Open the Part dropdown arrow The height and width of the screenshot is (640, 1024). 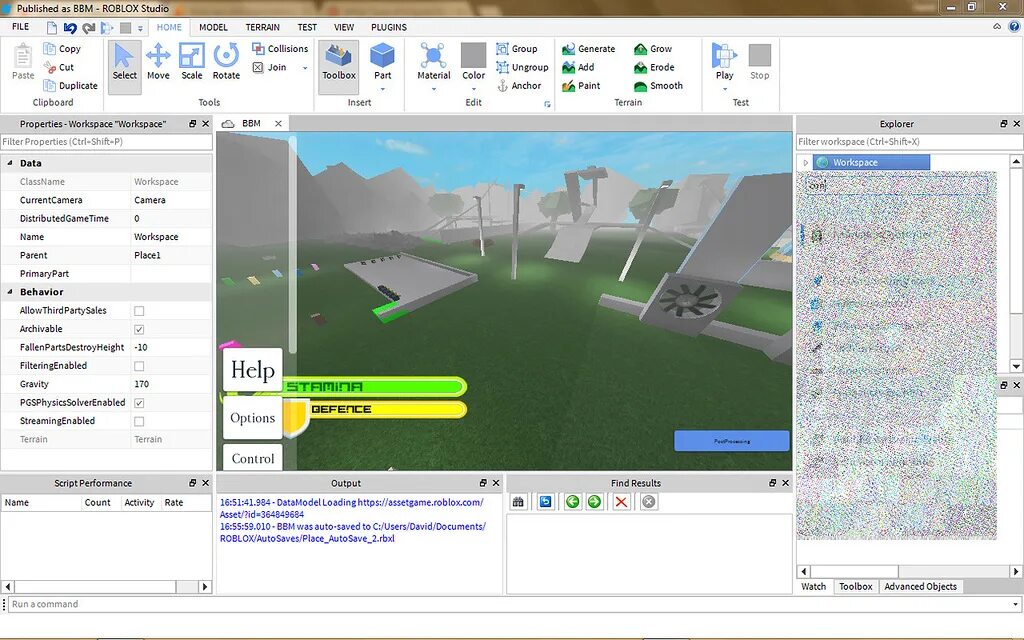(382, 88)
